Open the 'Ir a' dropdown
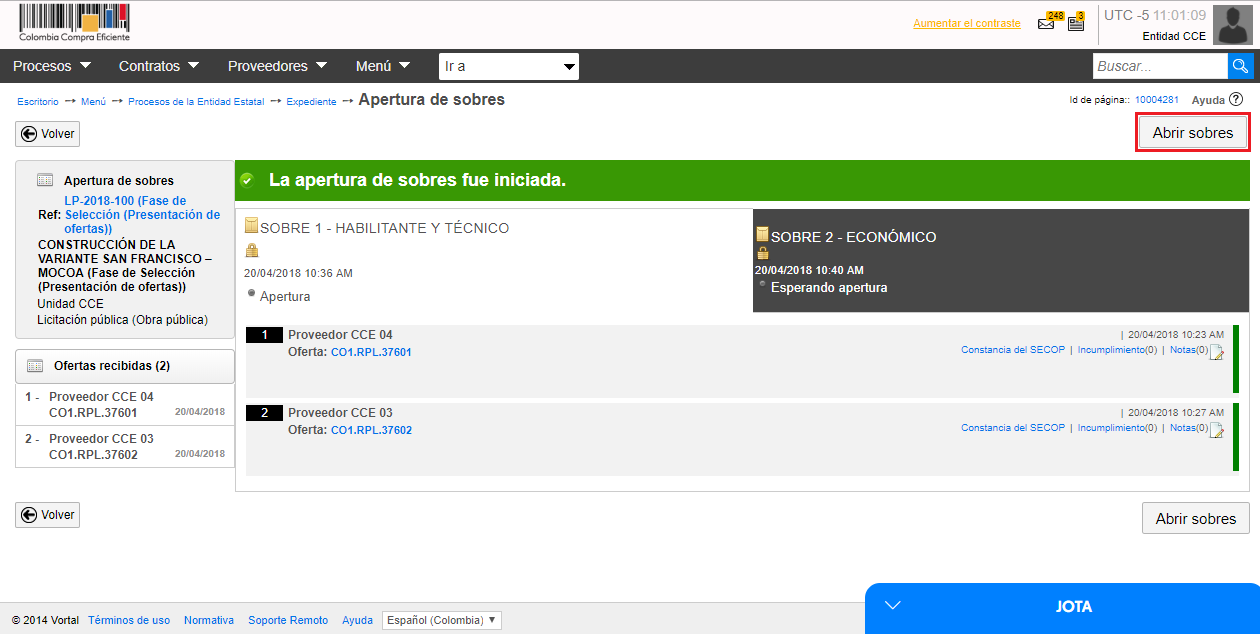Viewport: 1260px width, 634px height. (508, 67)
